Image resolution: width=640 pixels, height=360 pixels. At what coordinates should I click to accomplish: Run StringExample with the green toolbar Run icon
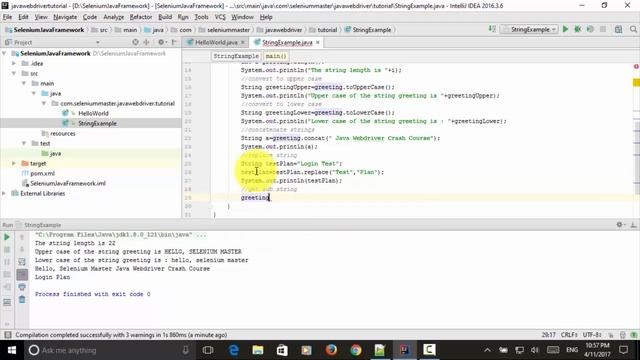point(565,29)
